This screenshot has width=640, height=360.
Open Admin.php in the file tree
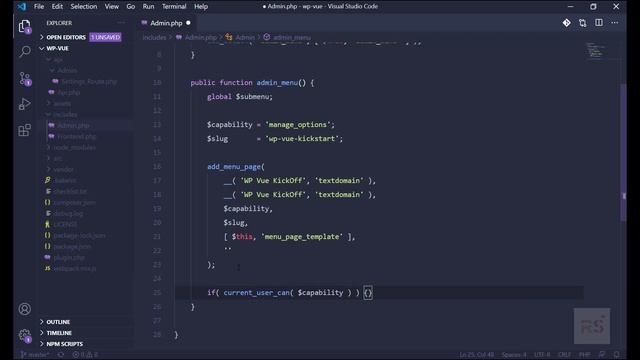[x=73, y=125]
